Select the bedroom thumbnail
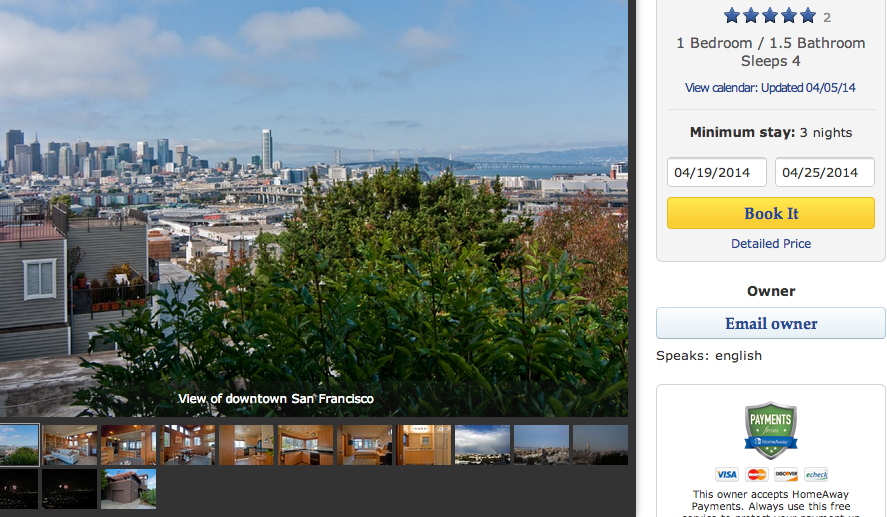This screenshot has width=887, height=517. coord(364,445)
